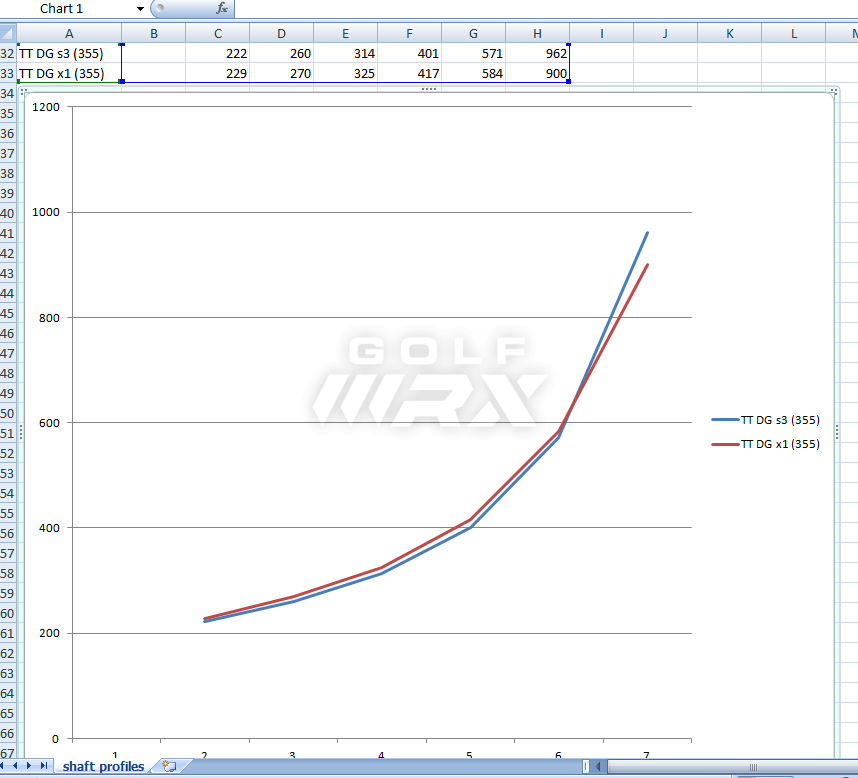Click the Insert Worksheet tab icon
Screen dimensions: 858x778
(168, 766)
